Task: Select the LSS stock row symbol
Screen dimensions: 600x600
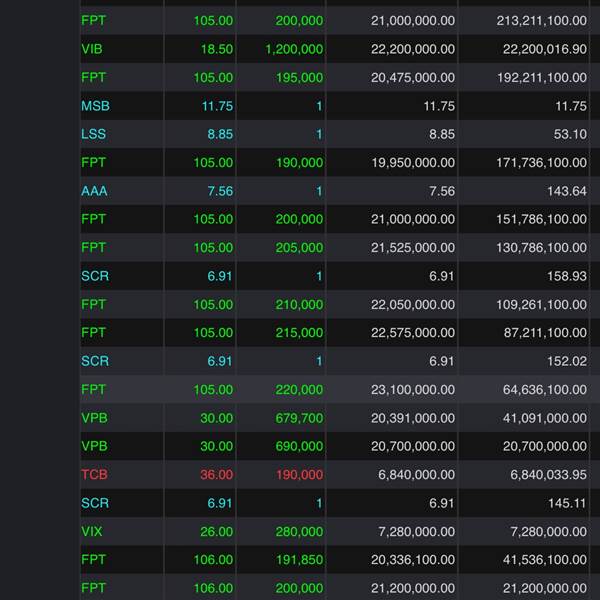Action: (94, 134)
